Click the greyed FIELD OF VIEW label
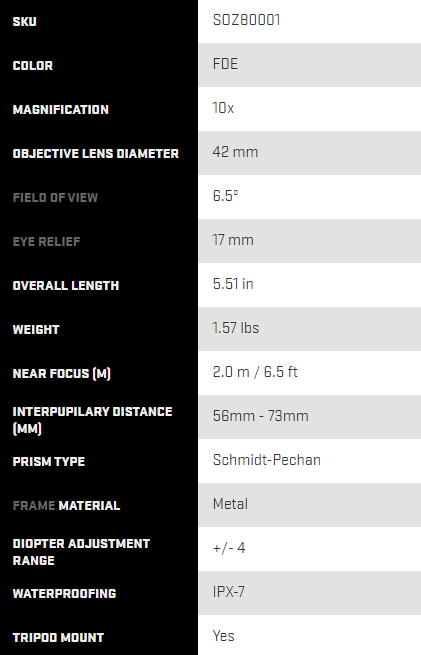The height and width of the screenshot is (655, 421). pos(55,198)
